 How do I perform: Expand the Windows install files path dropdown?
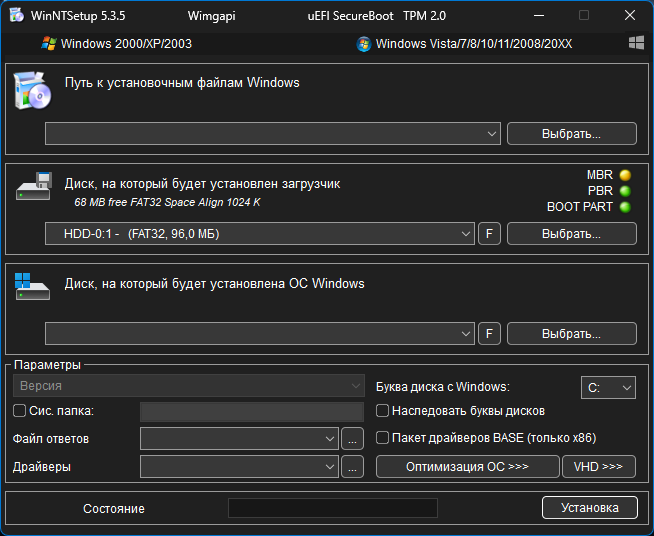492,134
